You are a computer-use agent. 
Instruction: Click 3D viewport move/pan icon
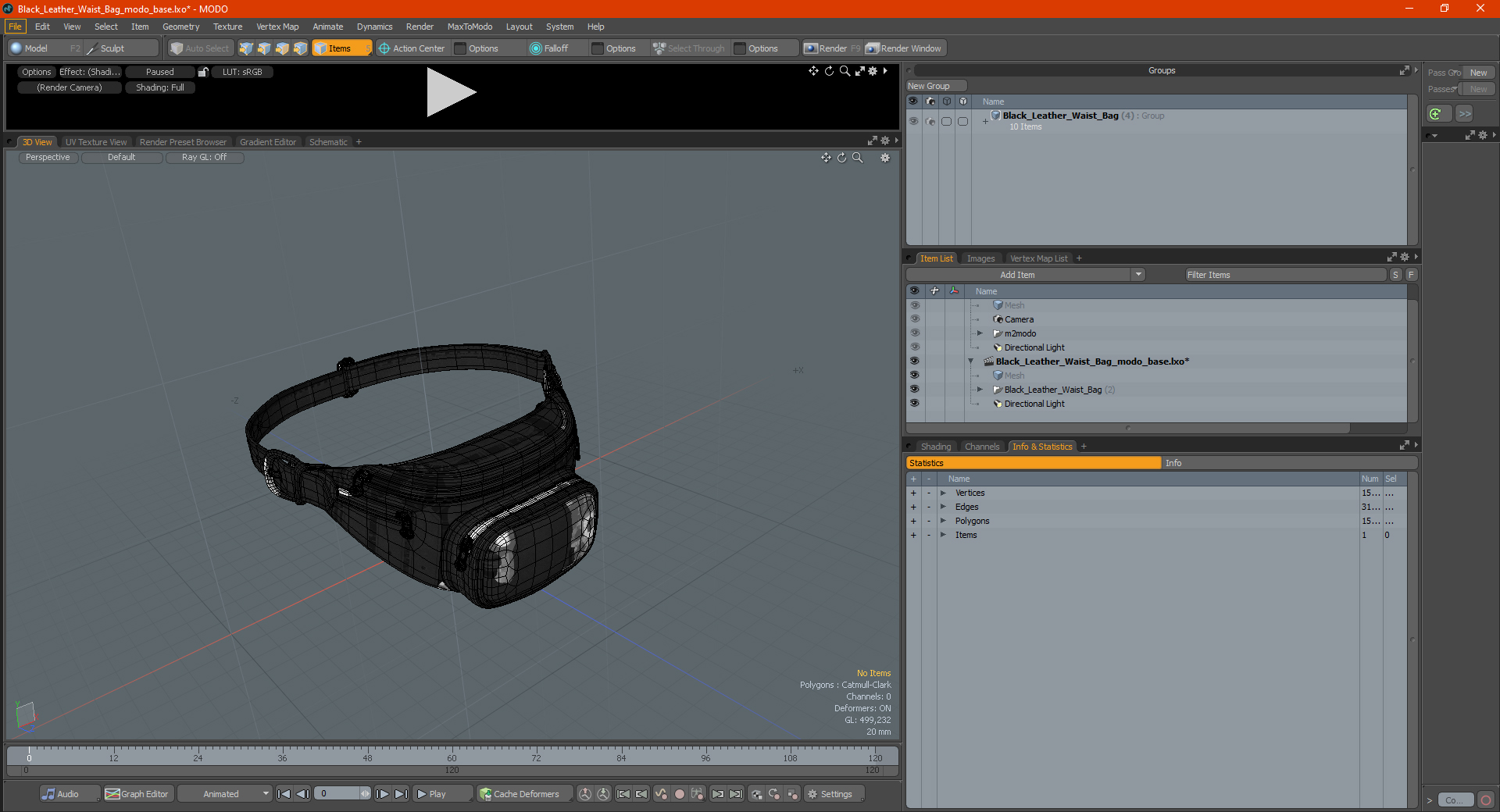click(x=826, y=158)
